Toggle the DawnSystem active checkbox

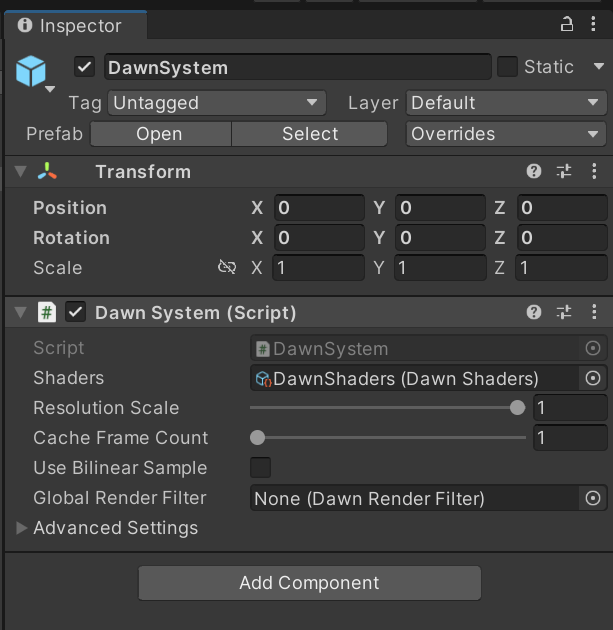coord(85,67)
